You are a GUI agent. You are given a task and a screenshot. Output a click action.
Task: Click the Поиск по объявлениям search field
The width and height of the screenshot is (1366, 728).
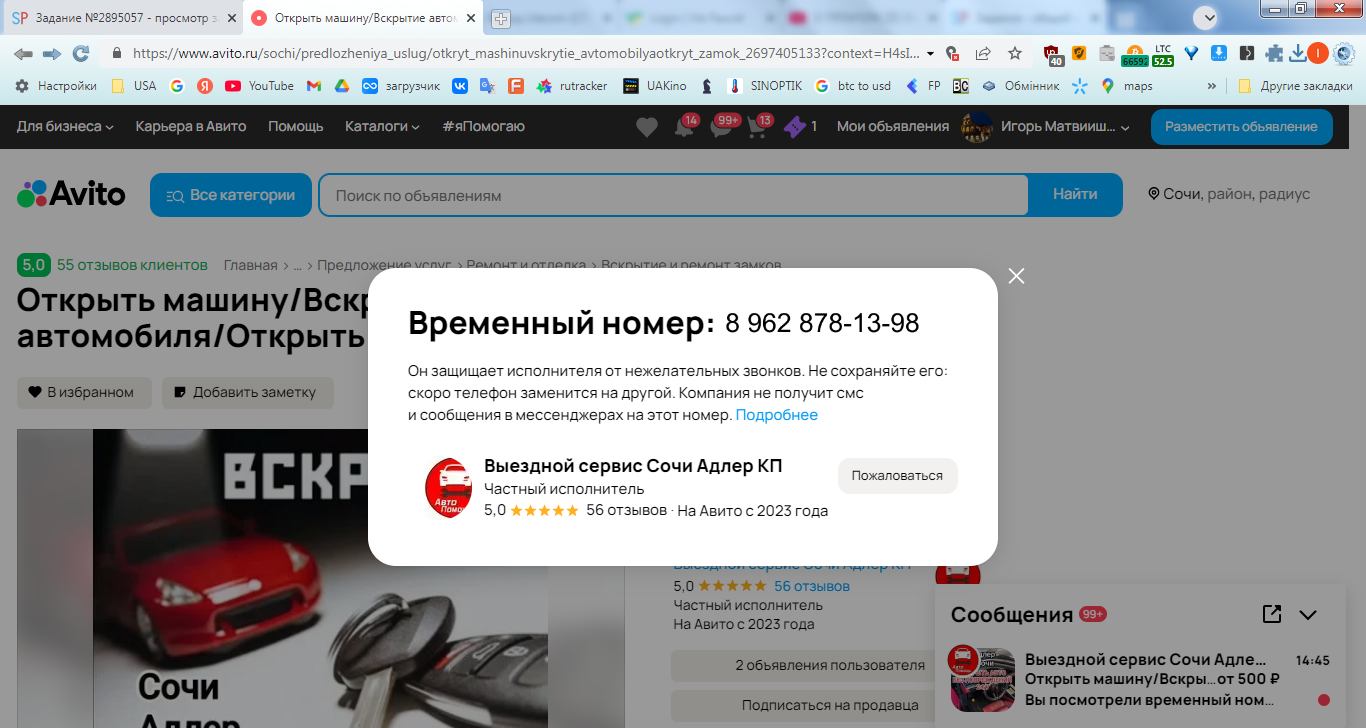(x=673, y=195)
